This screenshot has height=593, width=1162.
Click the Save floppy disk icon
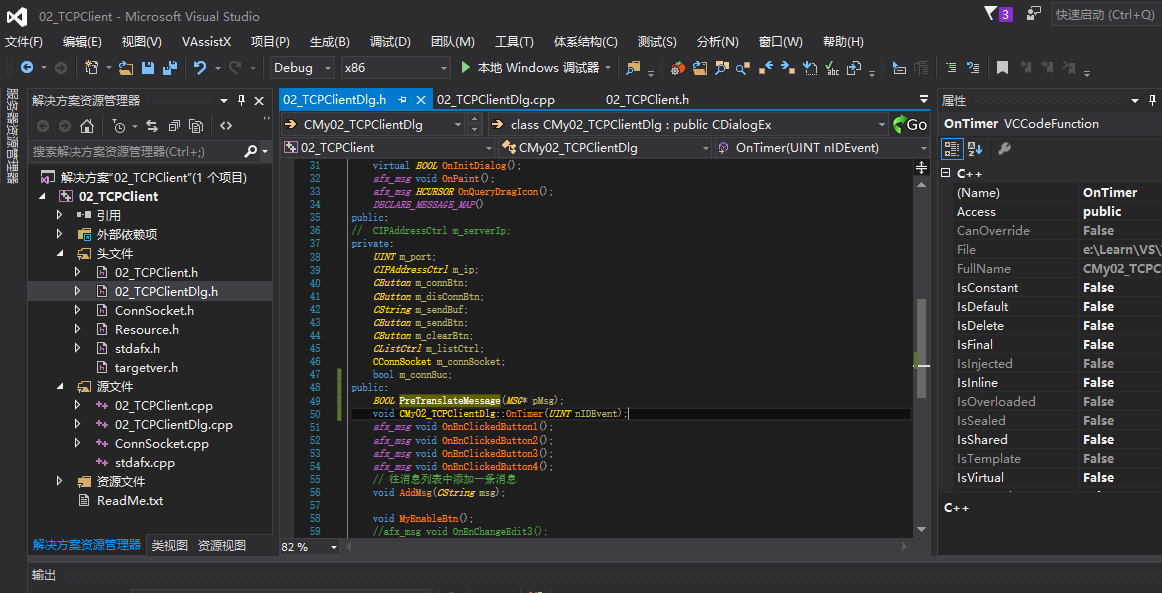point(148,67)
